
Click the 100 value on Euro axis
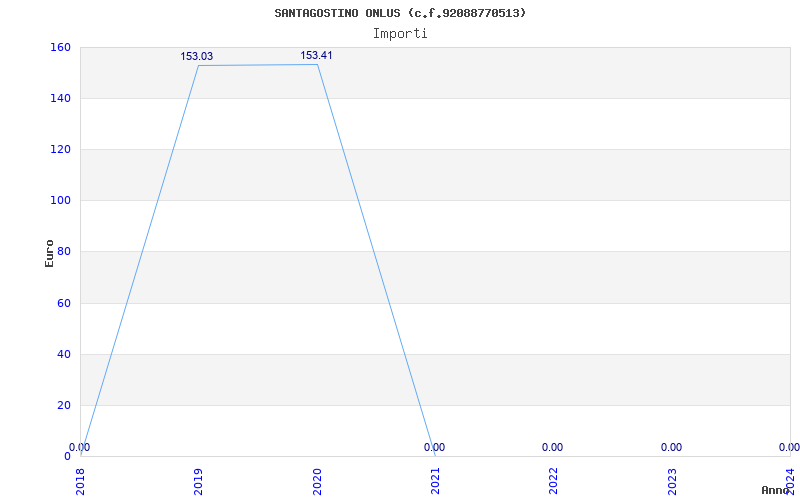pos(60,201)
